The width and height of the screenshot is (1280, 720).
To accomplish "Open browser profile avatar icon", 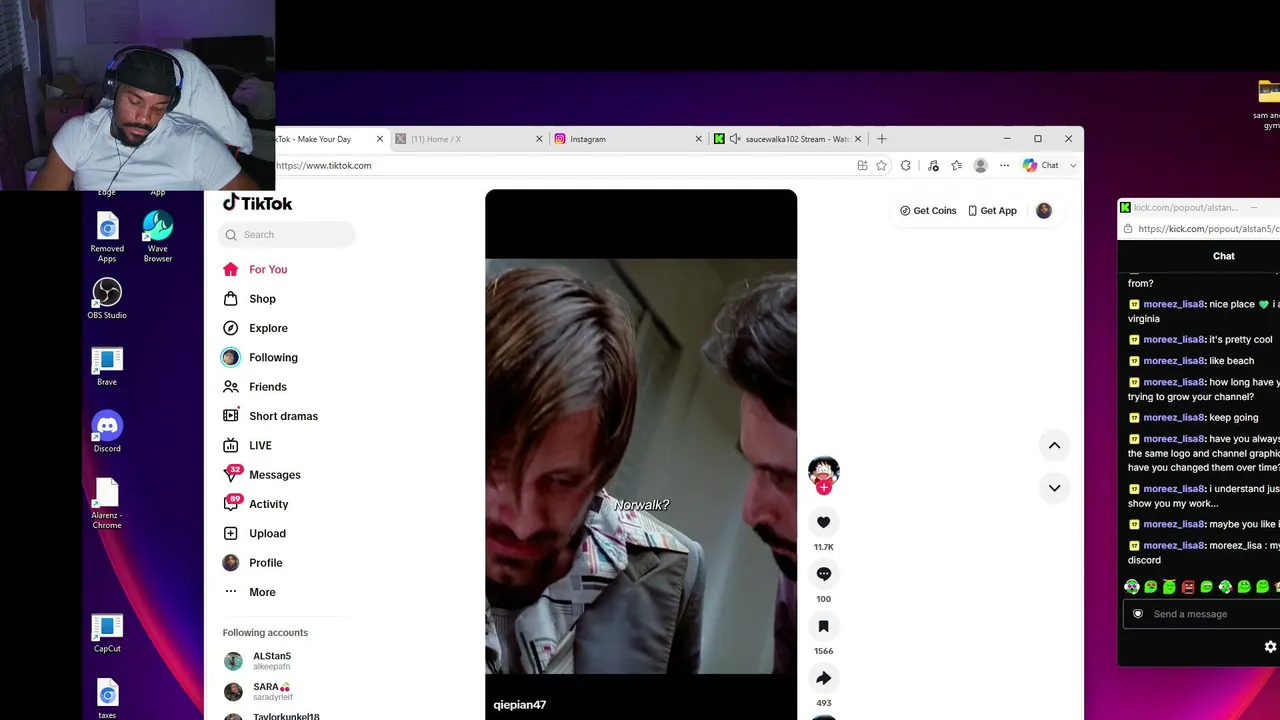I will [980, 166].
